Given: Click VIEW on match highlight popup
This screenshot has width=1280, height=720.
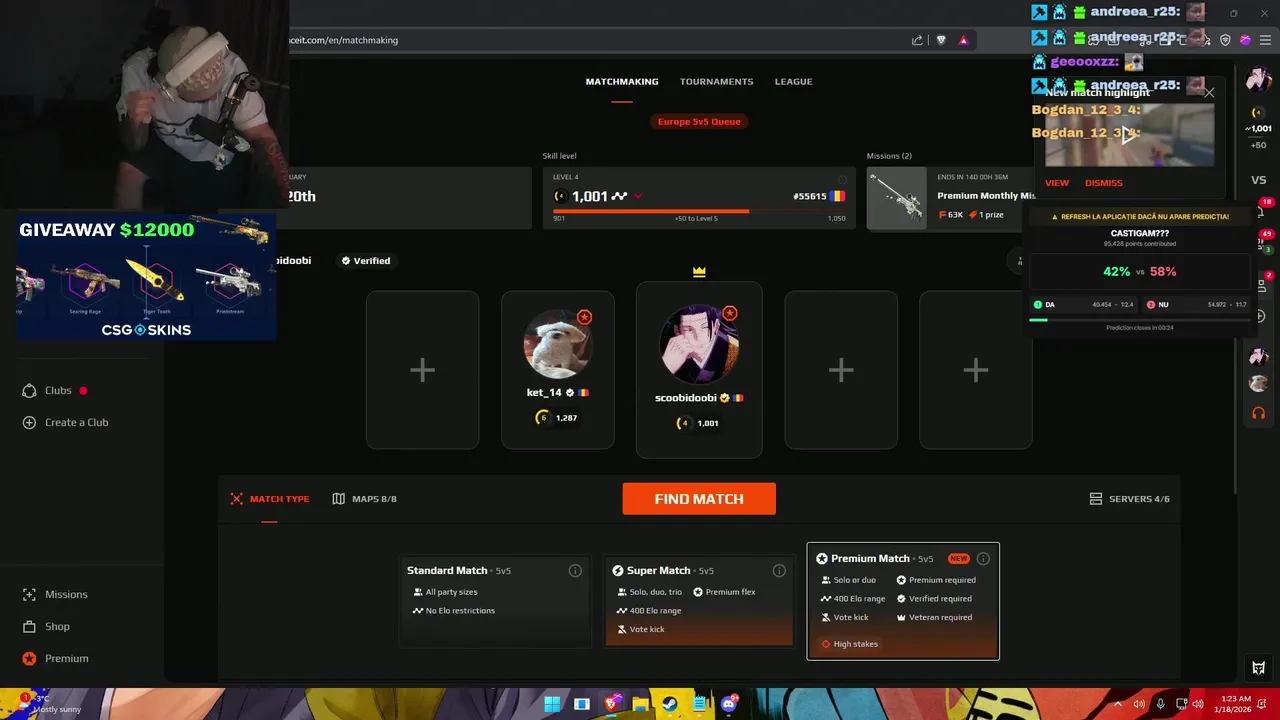Looking at the screenshot, I should [x=1057, y=183].
